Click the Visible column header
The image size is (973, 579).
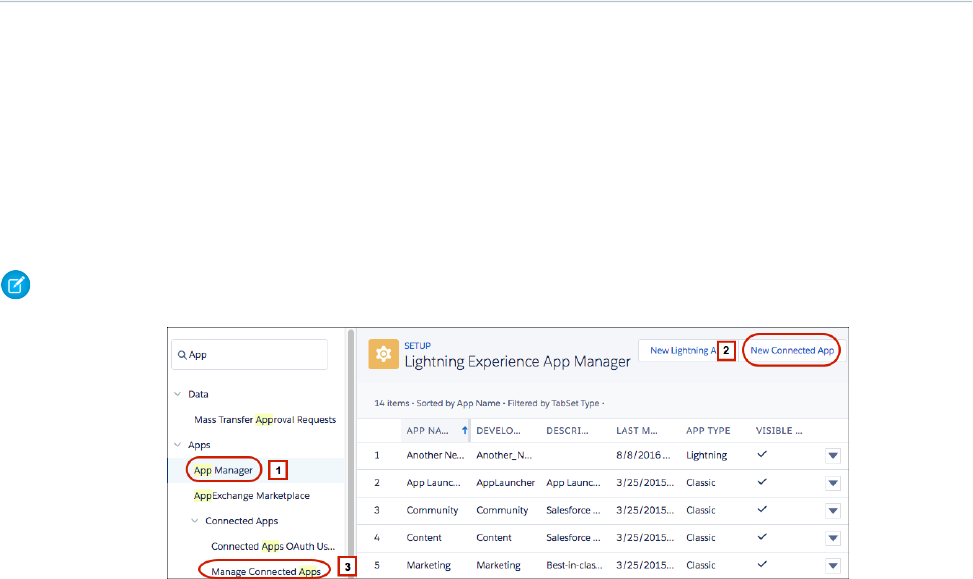pyautogui.click(x=779, y=431)
